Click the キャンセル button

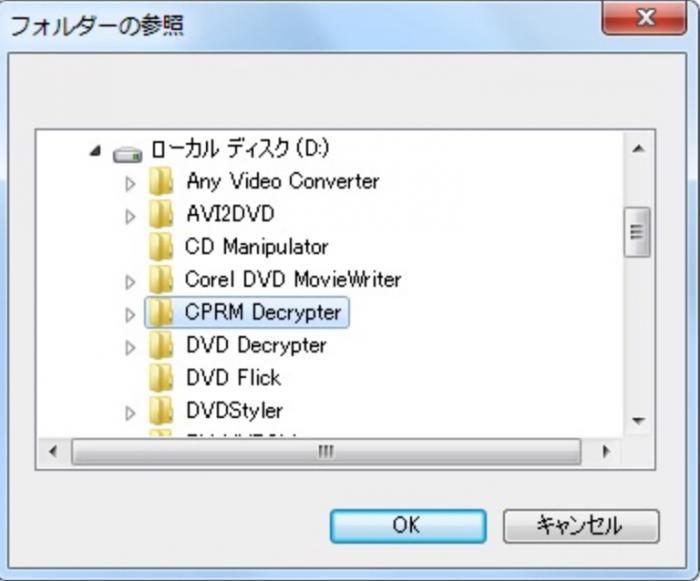581,526
